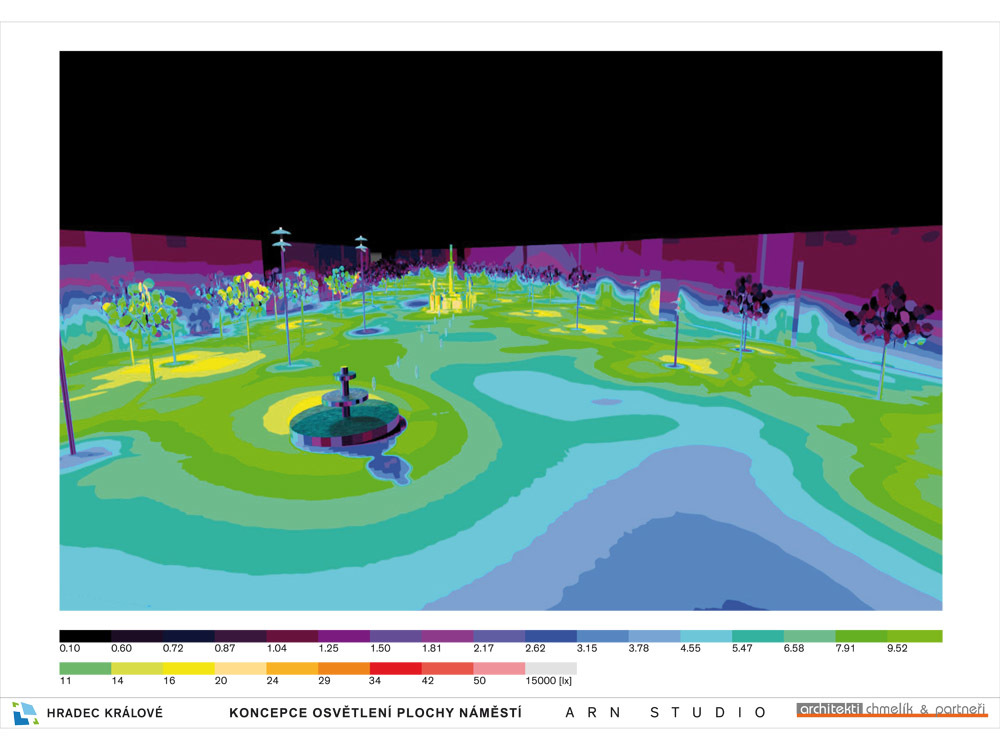The image size is (1000, 750).
Task: Select the 1.25 purple legend swatch
Action: click(x=344, y=636)
